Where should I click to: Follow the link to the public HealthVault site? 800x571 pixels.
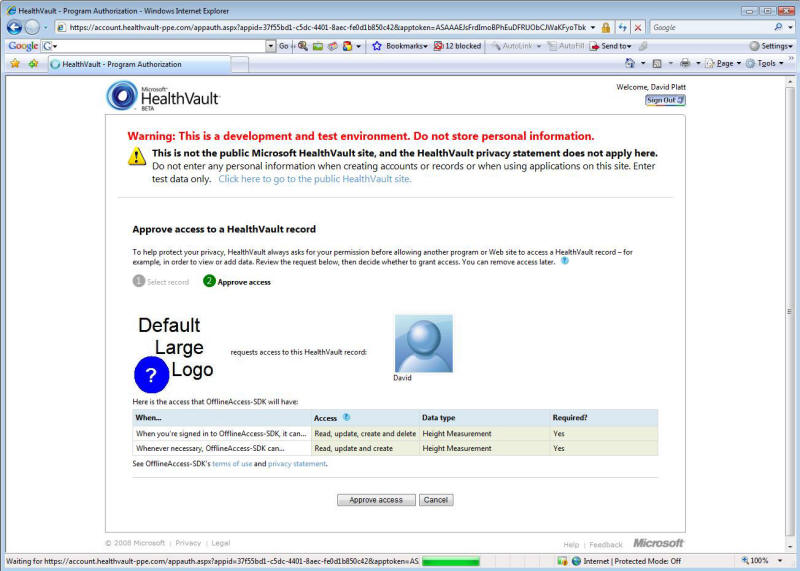click(315, 179)
